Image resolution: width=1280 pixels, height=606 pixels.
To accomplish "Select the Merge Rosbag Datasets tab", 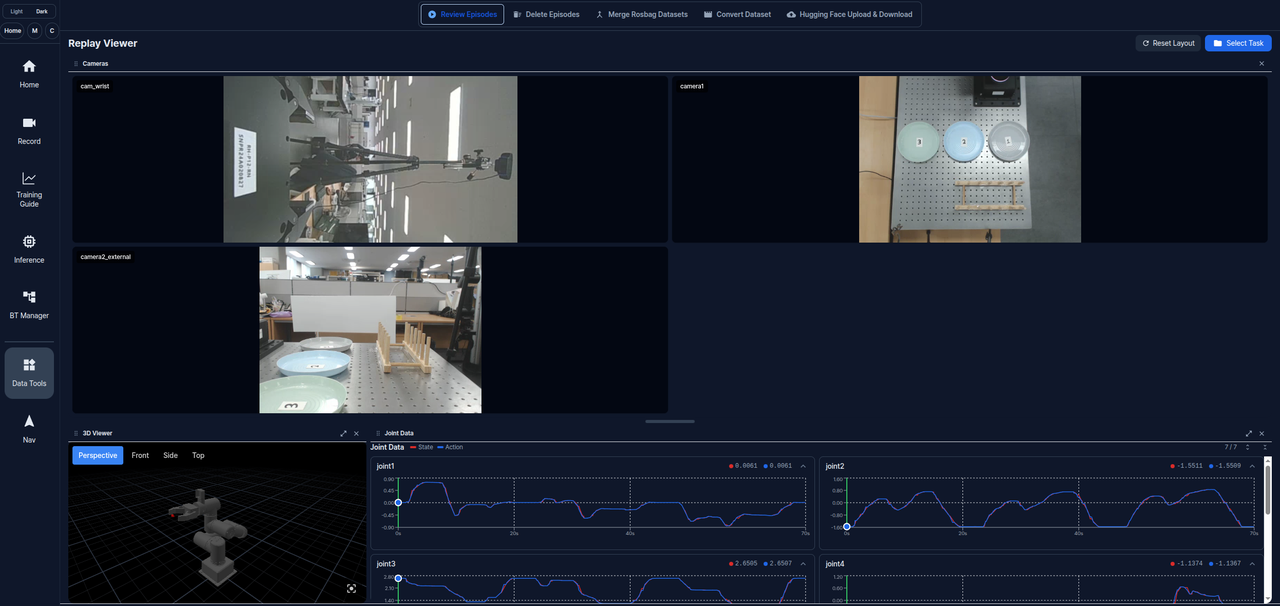I will point(641,14).
